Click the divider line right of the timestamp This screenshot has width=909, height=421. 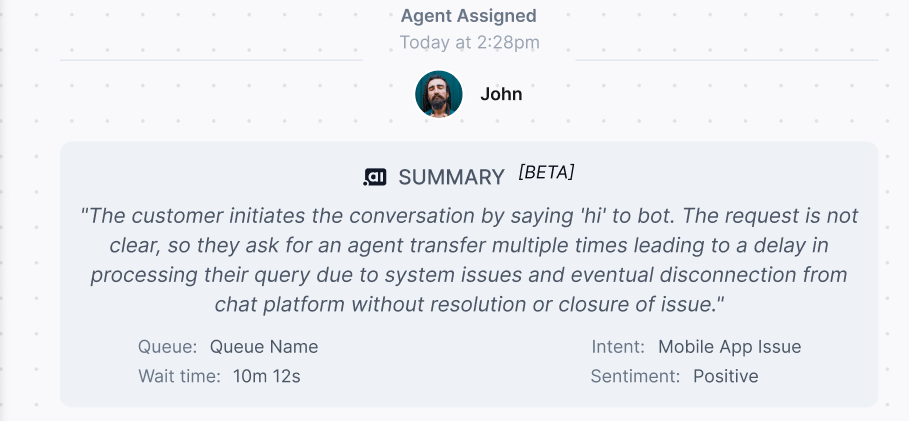[727, 60]
